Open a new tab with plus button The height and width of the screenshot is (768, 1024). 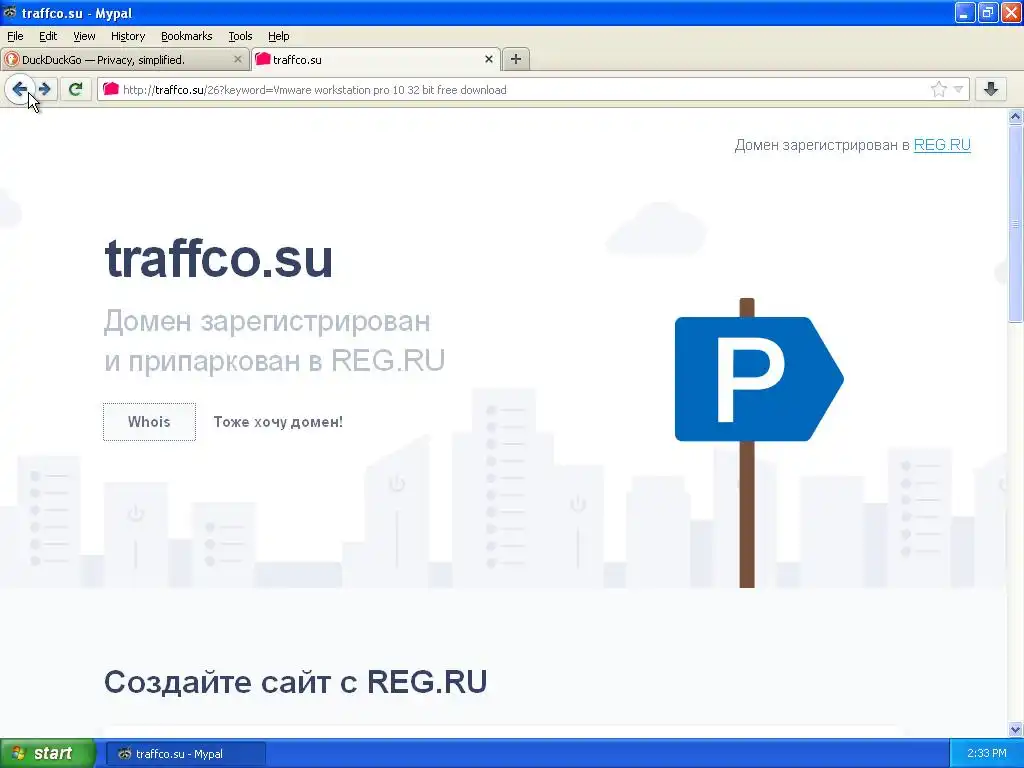516,59
